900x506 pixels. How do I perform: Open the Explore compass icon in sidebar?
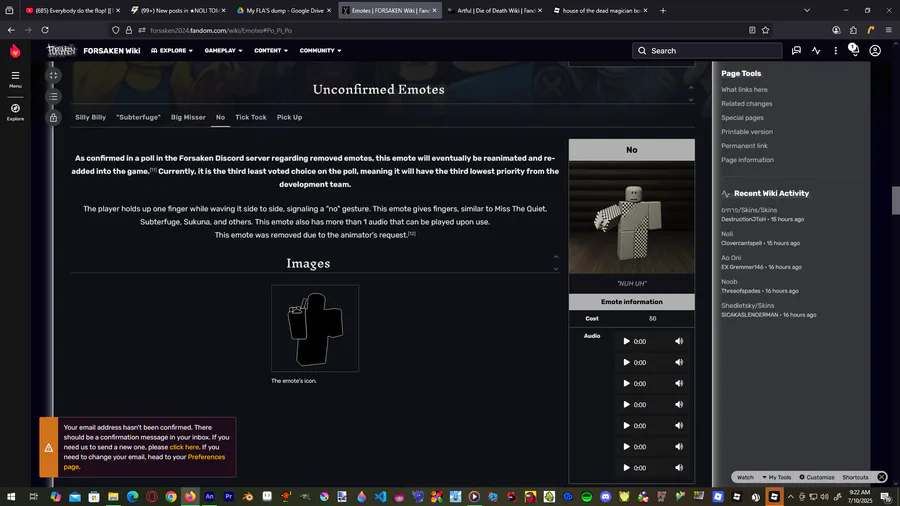(x=15, y=112)
